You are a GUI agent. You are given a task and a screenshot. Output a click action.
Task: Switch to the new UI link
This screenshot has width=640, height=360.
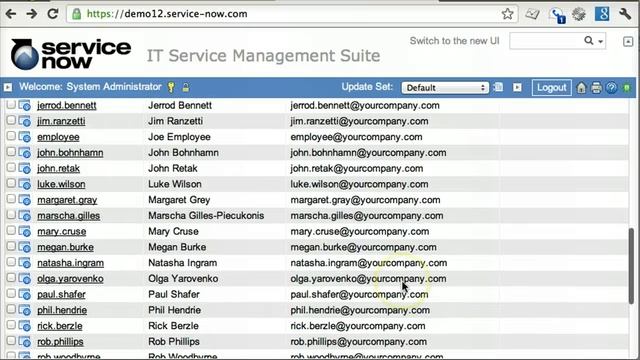click(x=454, y=41)
